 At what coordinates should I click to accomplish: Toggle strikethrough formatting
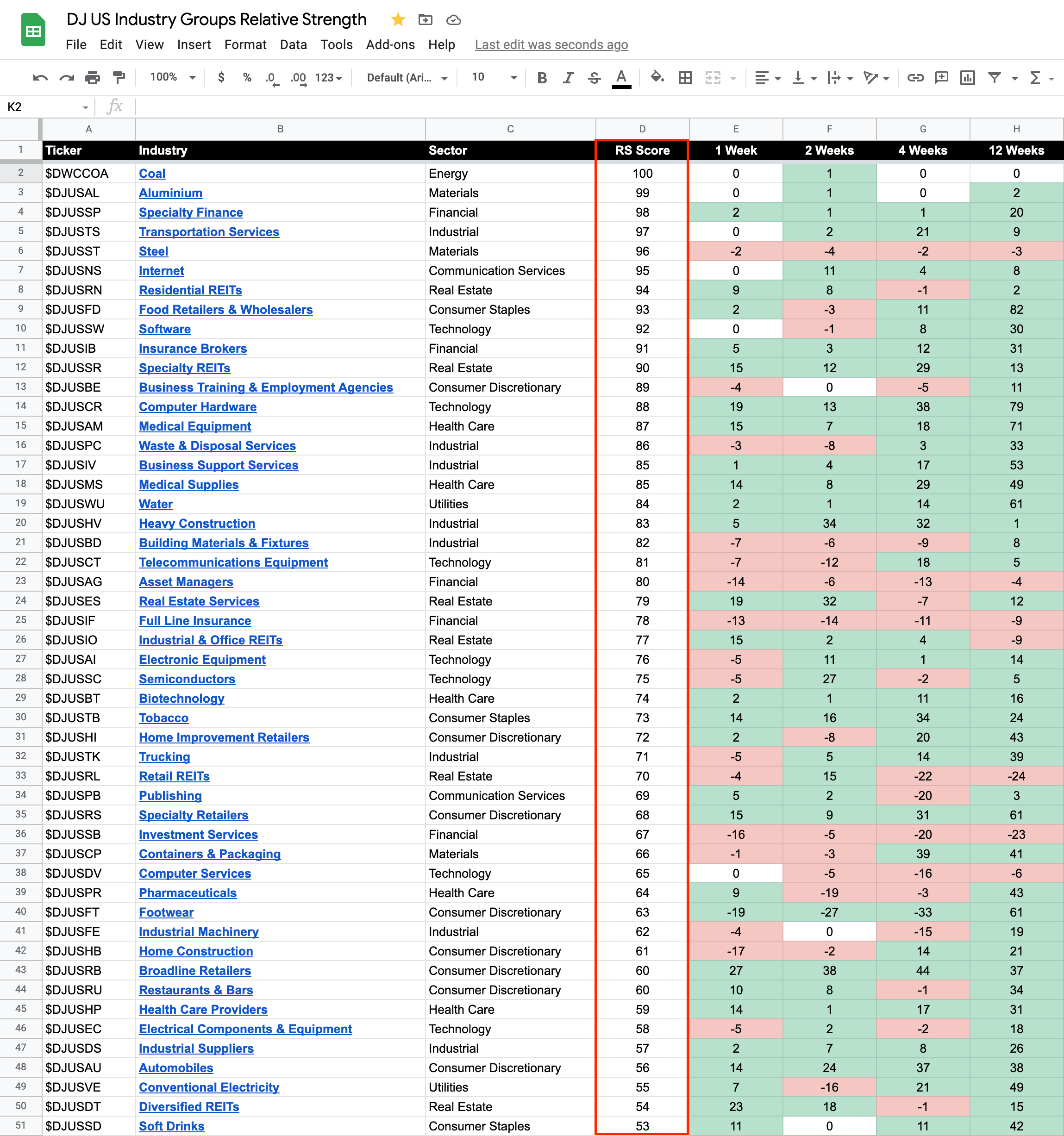point(595,78)
